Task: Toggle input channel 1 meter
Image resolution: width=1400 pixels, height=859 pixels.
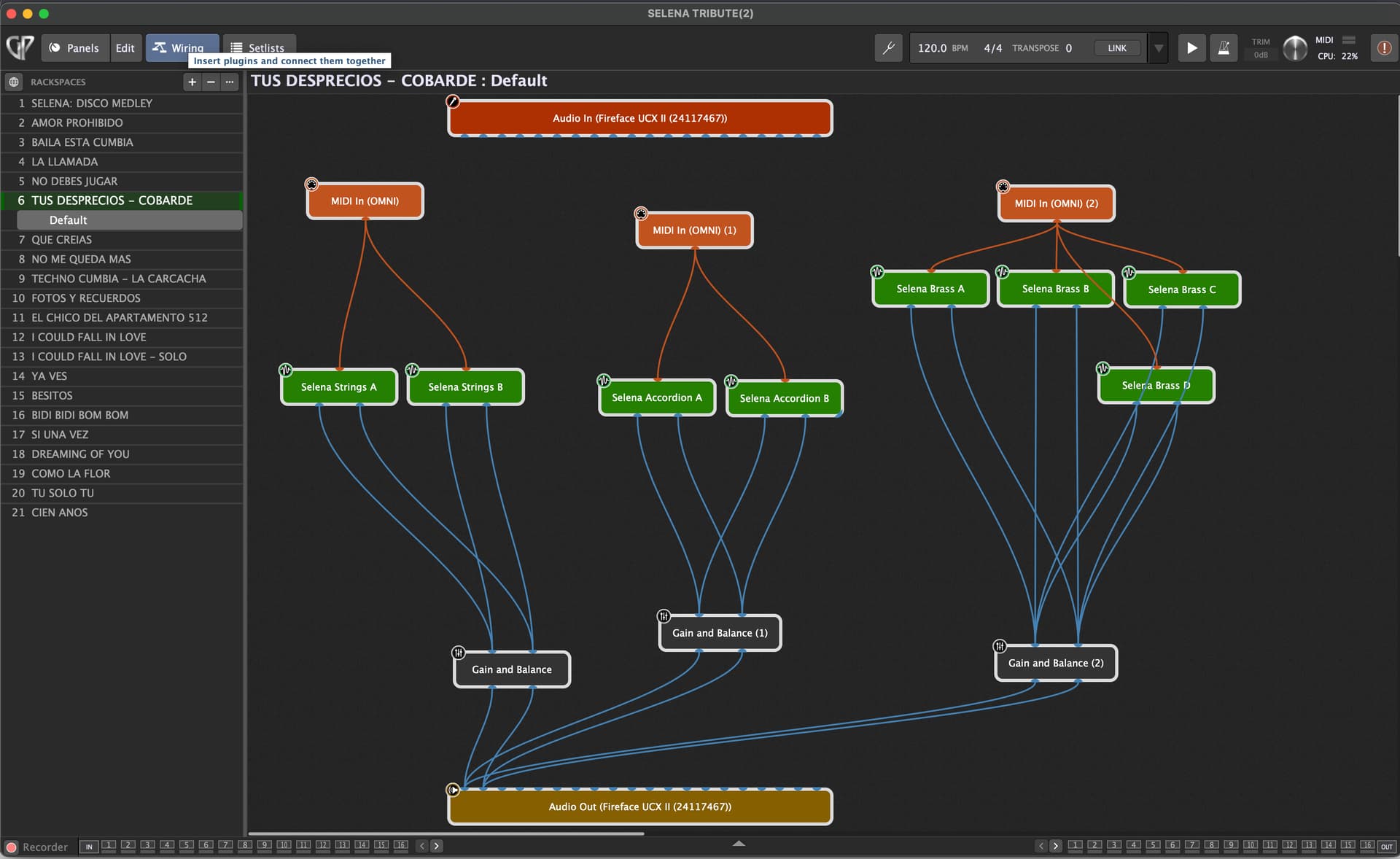Action: coord(109,846)
